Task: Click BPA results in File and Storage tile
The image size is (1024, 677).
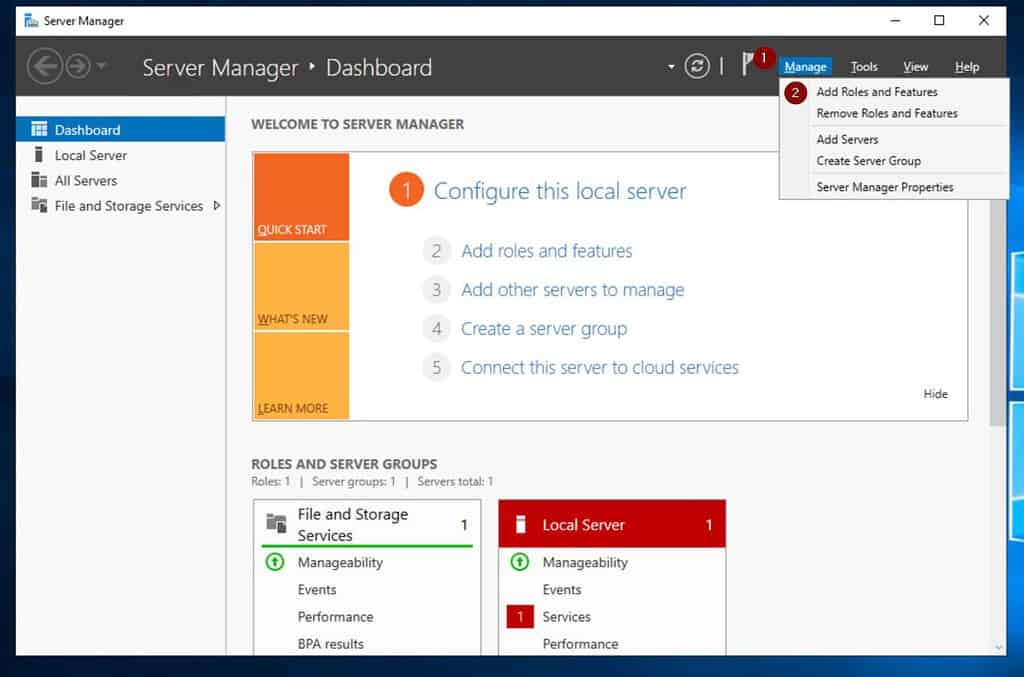Action: (330, 644)
